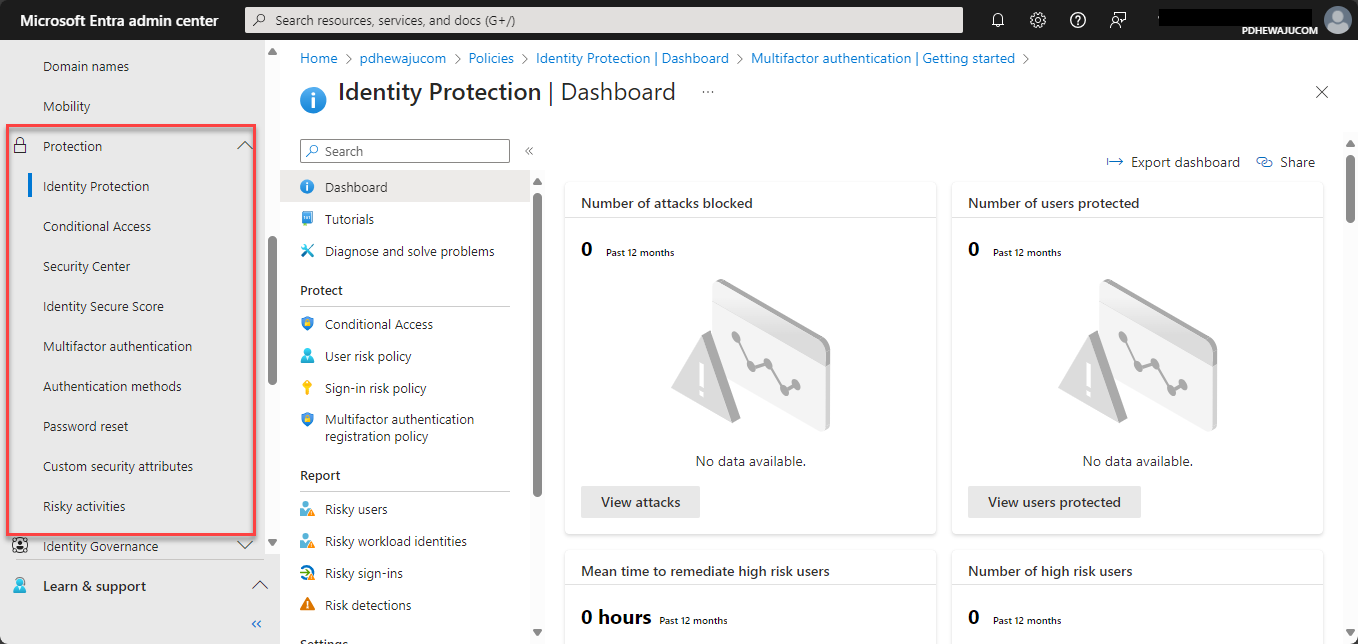Click the user account avatar
The image size is (1358, 644).
(x=1337, y=20)
